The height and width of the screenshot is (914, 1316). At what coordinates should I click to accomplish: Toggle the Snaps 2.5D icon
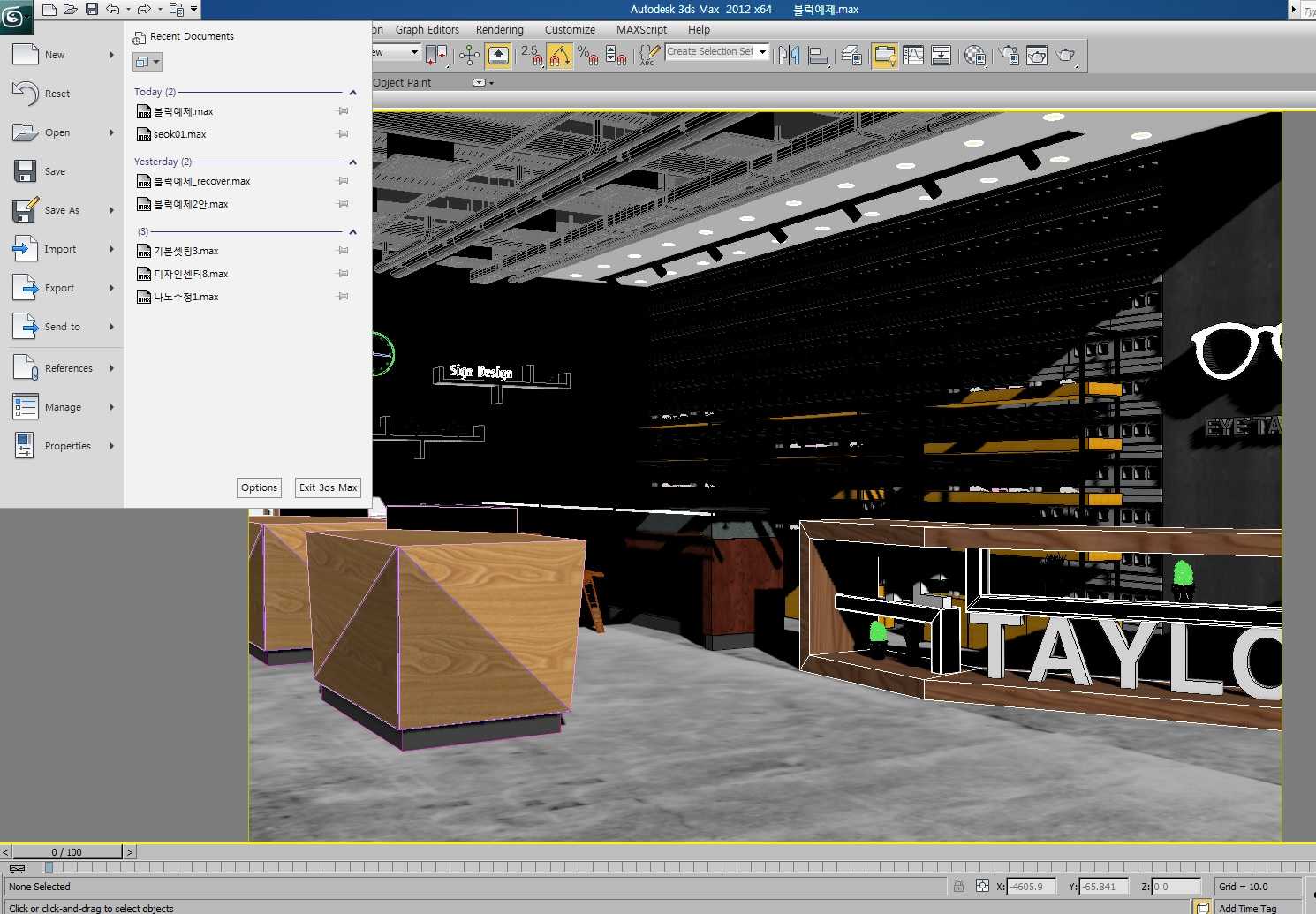pos(532,56)
